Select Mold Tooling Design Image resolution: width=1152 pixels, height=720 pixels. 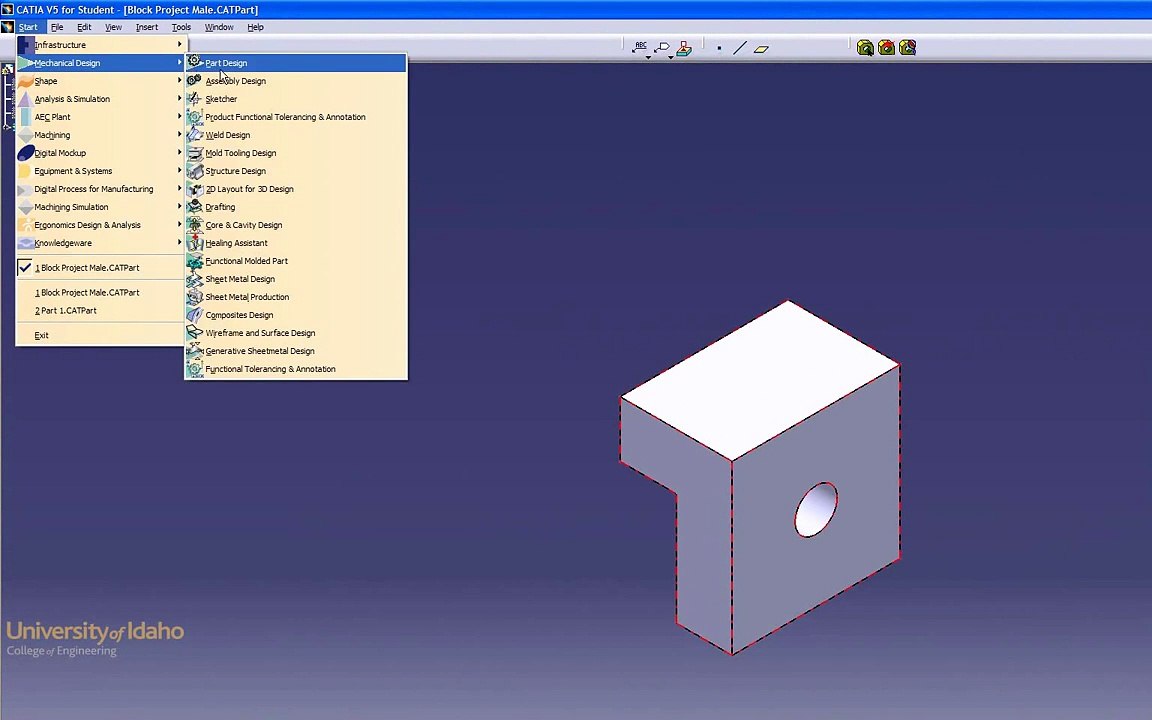tap(295, 153)
